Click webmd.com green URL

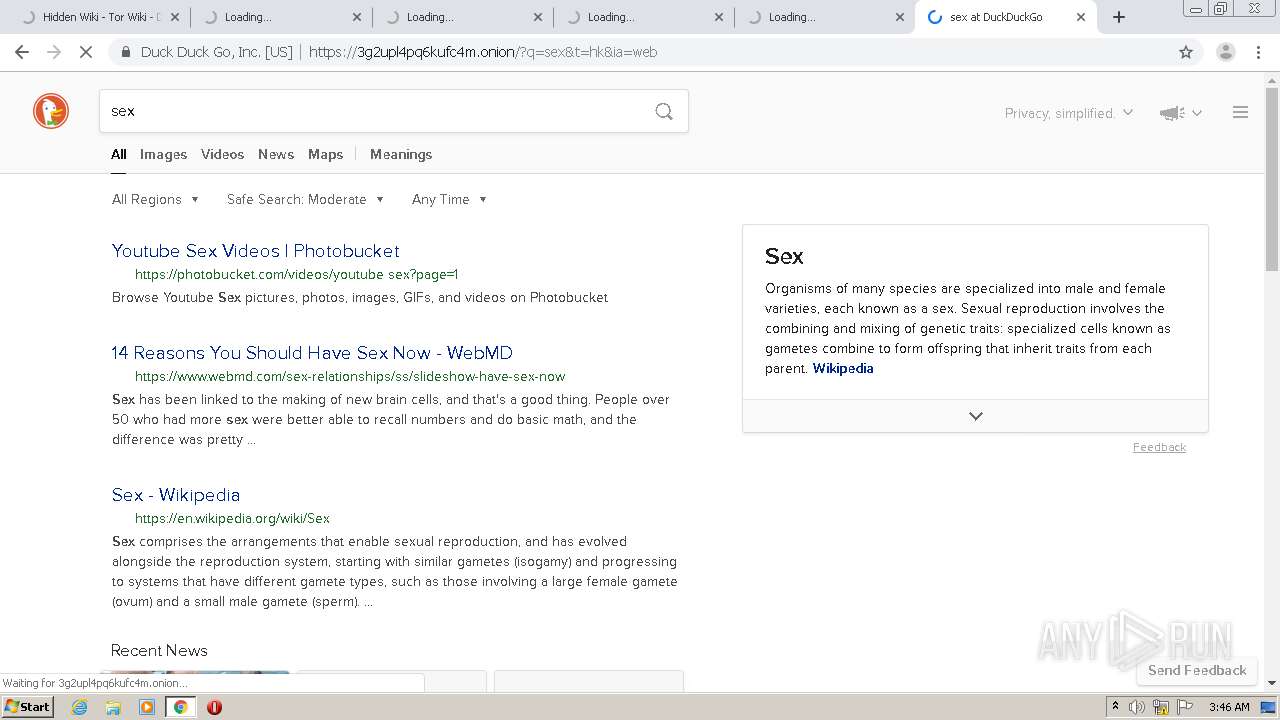click(x=350, y=376)
